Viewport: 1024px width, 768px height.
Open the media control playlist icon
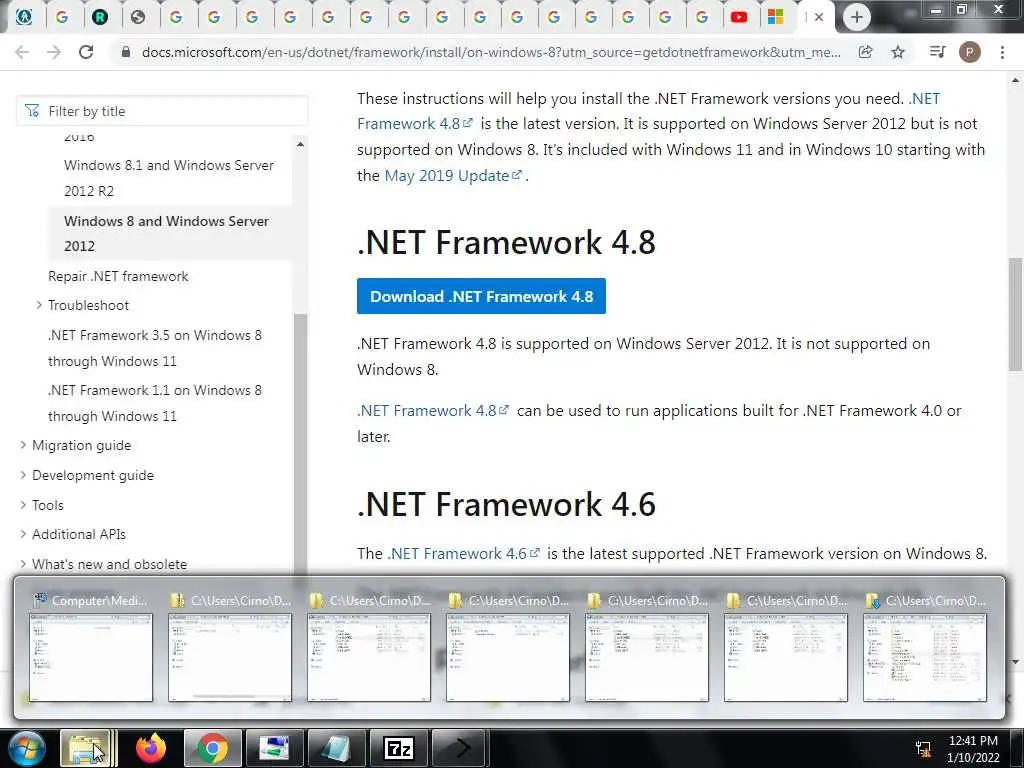[x=937, y=52]
